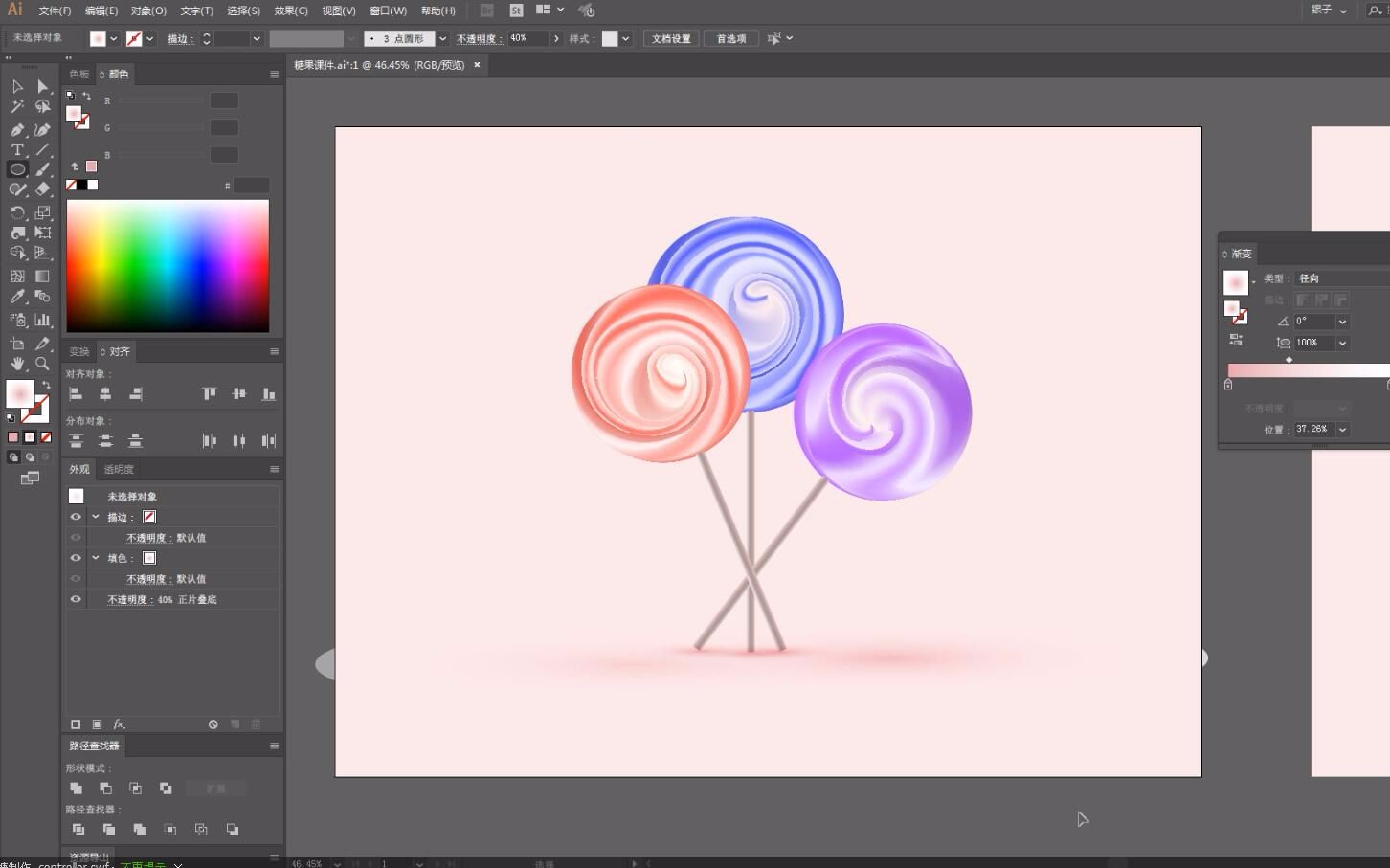The width and height of the screenshot is (1390, 868).
Task: Choose the Type tool
Action: [16, 148]
